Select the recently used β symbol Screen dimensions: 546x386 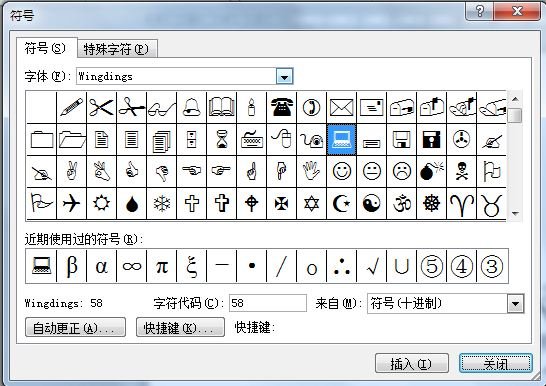[x=71, y=266]
